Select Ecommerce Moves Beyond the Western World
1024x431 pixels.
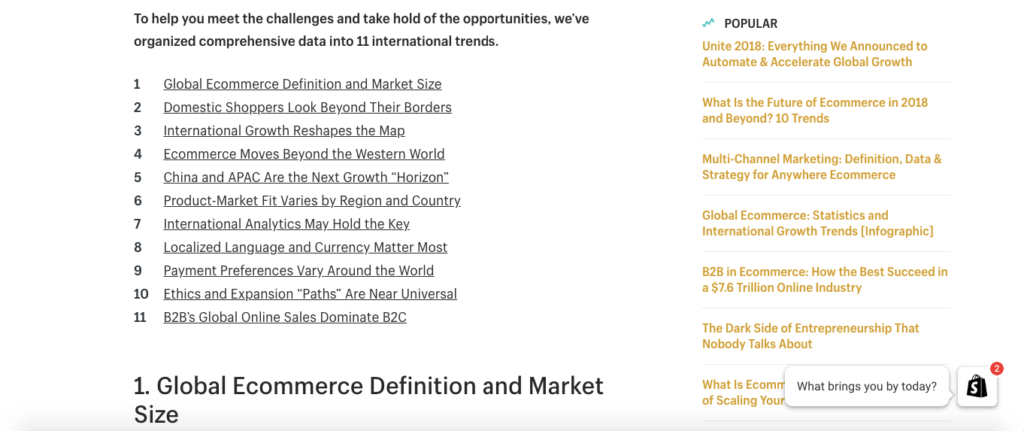click(x=304, y=154)
